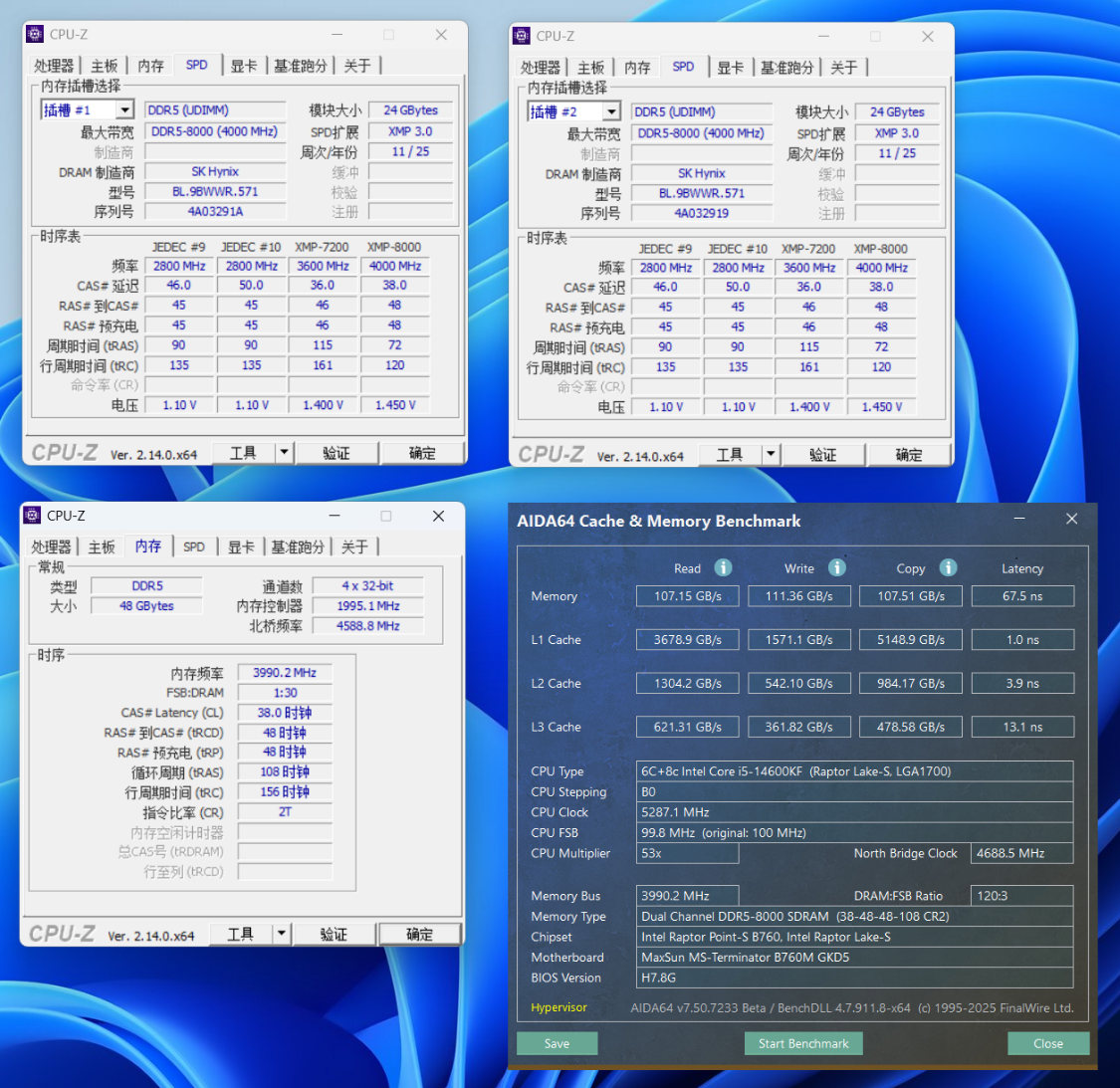Click 内存频率 value 3990.2 MHz
The width and height of the screenshot is (1120, 1088).
[285, 672]
